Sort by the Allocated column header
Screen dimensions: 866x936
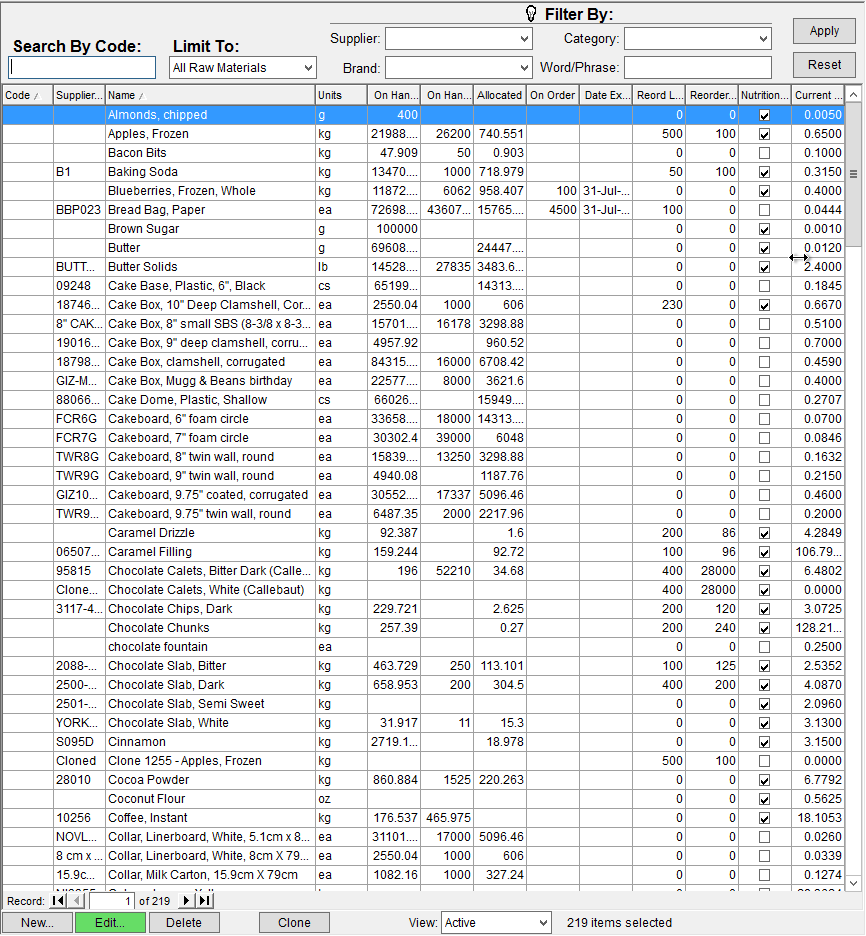500,96
